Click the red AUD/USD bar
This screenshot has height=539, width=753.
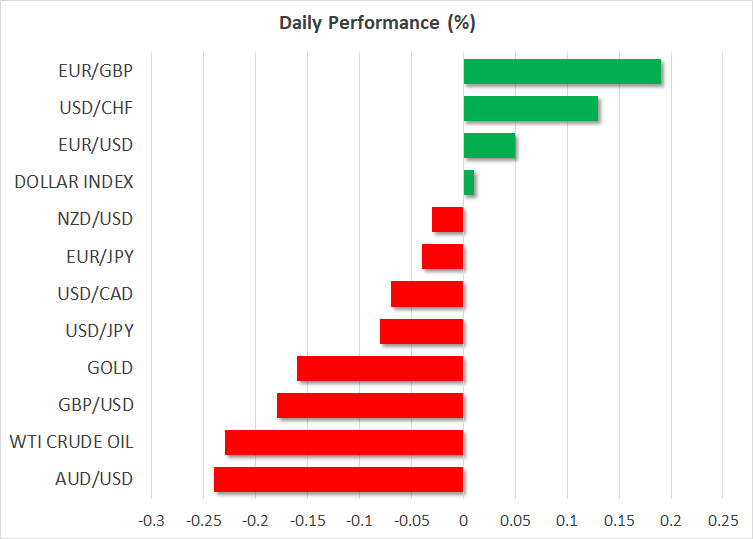click(338, 479)
